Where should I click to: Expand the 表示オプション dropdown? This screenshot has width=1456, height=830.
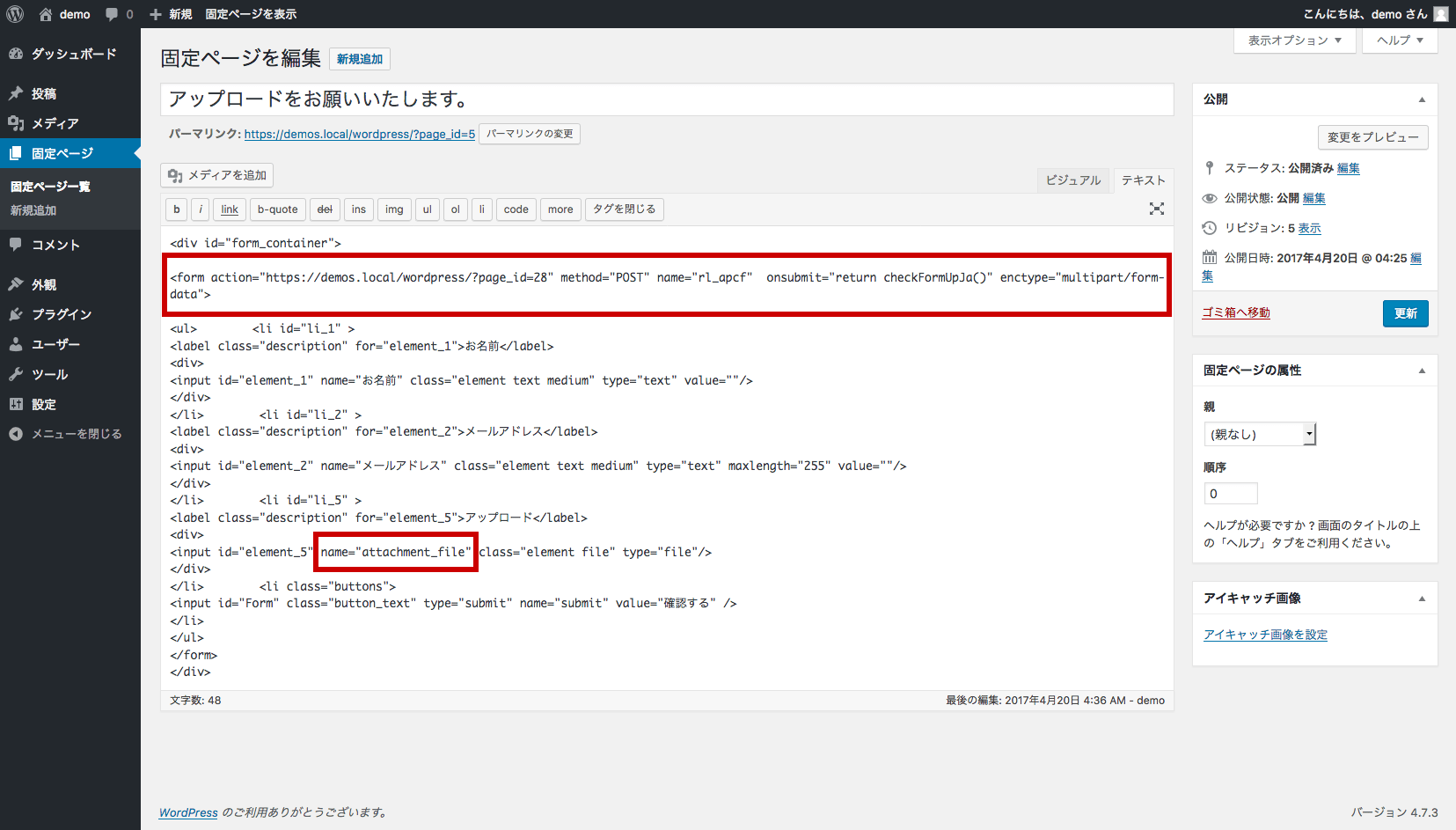[x=1294, y=40]
